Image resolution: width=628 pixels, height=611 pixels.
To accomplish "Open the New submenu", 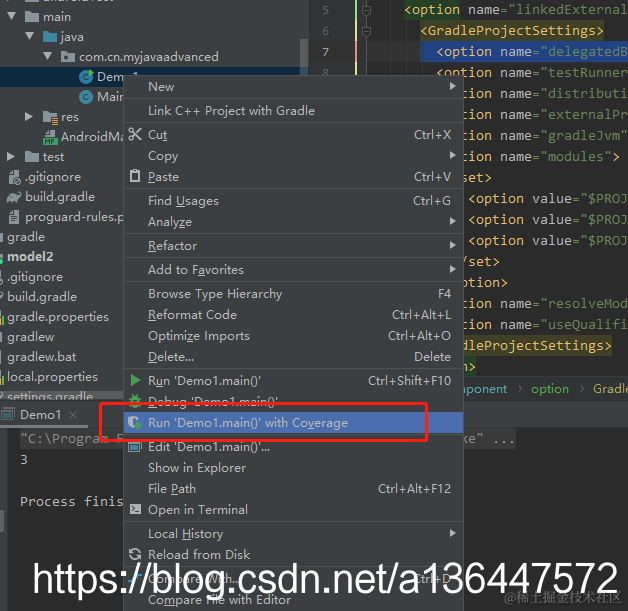I will [293, 86].
